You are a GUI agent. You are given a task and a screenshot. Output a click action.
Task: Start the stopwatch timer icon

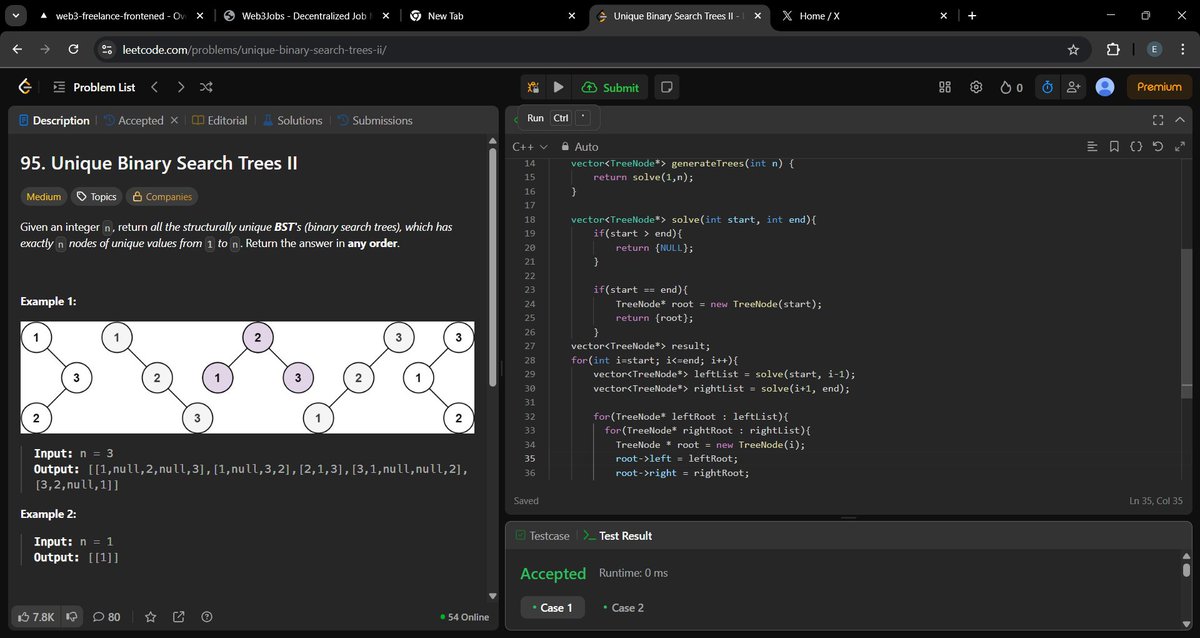click(1047, 87)
